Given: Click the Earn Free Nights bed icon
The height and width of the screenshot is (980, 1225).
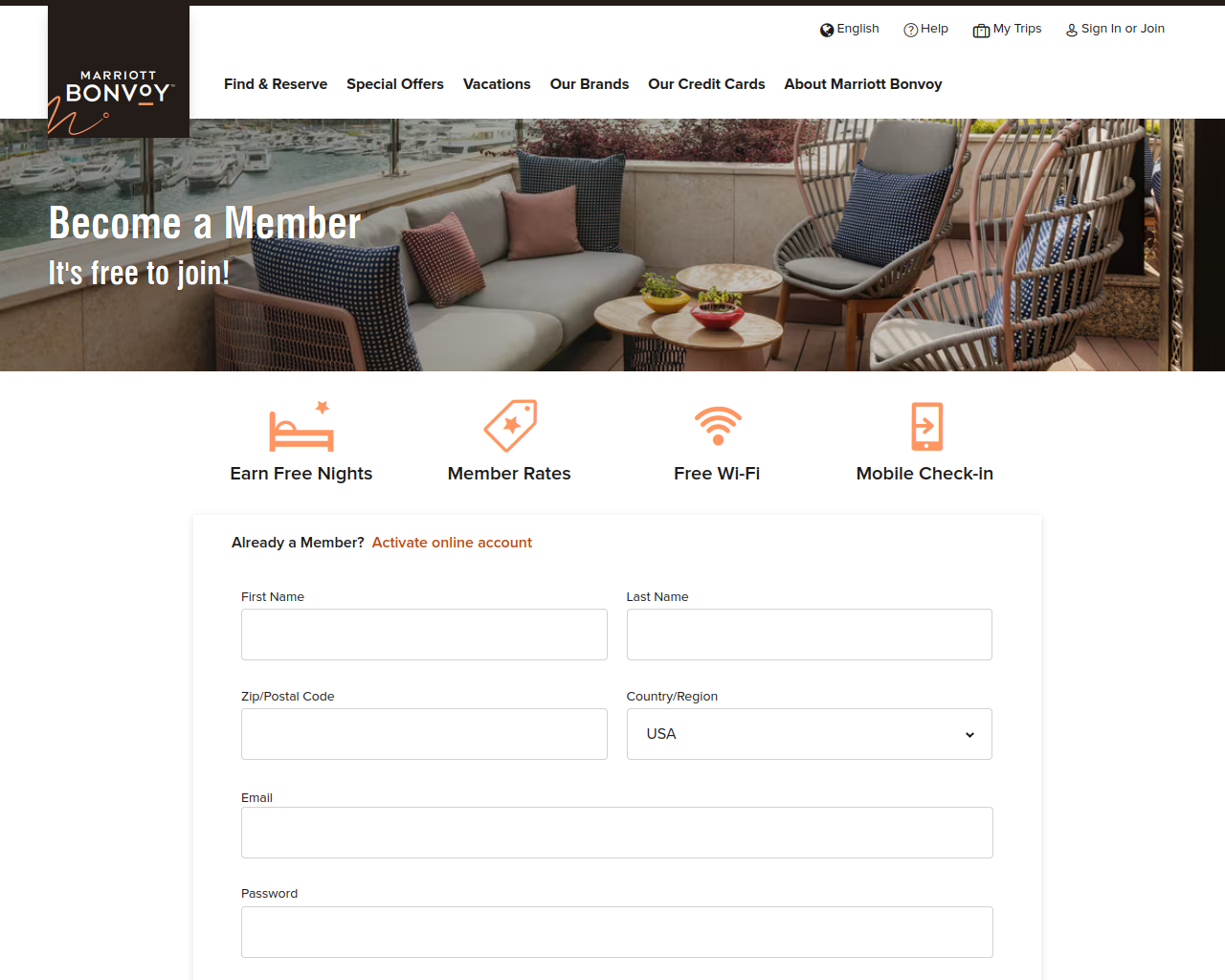Looking at the screenshot, I should click(x=301, y=426).
